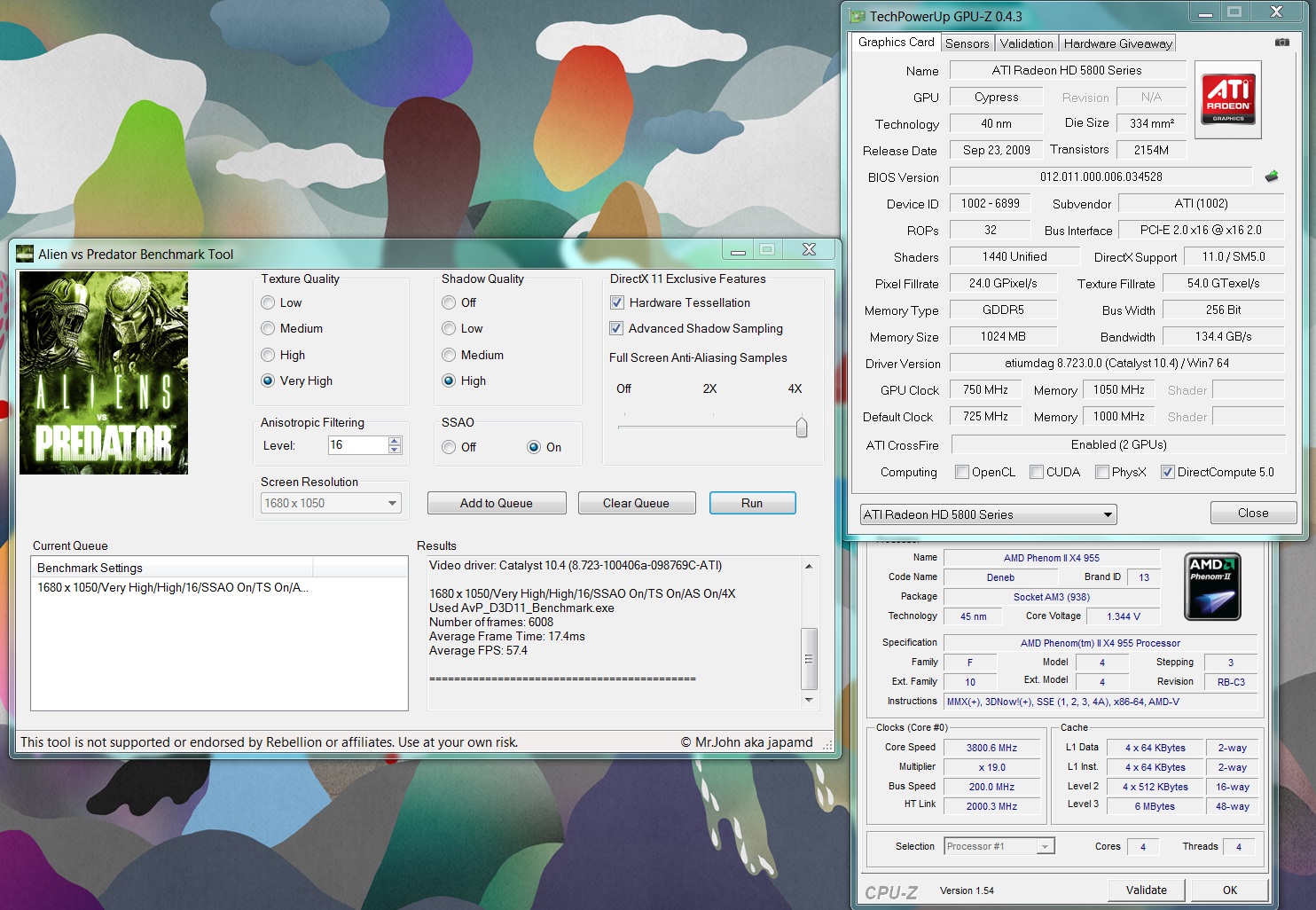
Task: Toggle the OpenCL checkbox in GPU-Z
Action: click(x=961, y=472)
